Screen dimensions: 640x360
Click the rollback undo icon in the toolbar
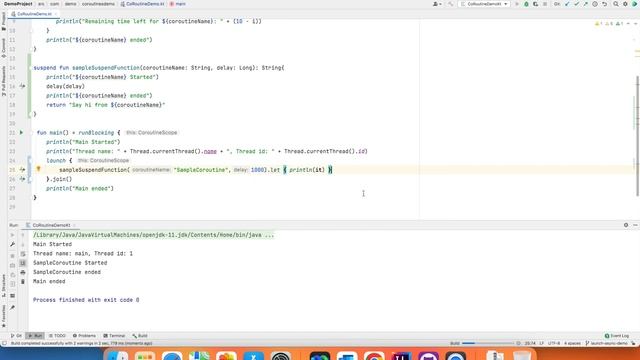[x=604, y=4]
